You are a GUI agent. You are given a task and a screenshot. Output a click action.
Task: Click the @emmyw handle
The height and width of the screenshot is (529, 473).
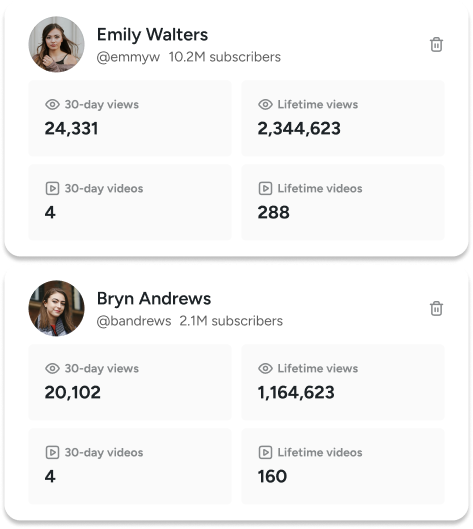(x=128, y=57)
